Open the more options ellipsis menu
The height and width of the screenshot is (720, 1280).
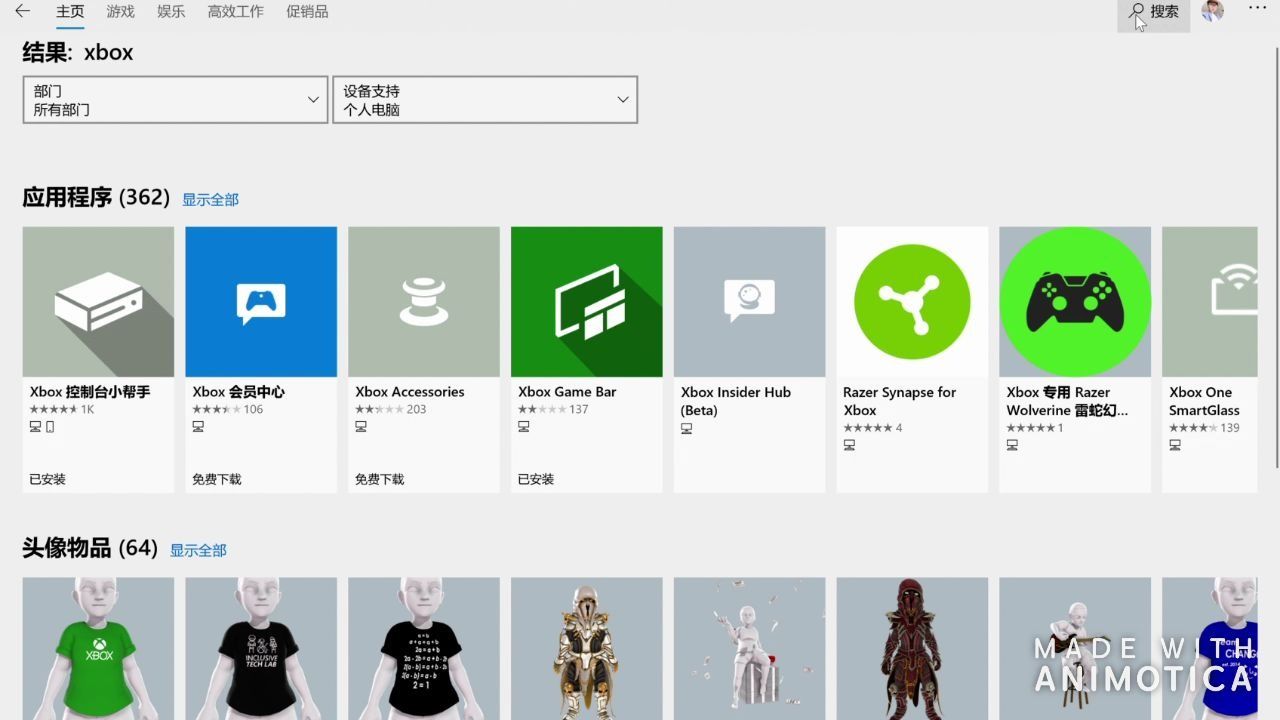tap(1258, 9)
